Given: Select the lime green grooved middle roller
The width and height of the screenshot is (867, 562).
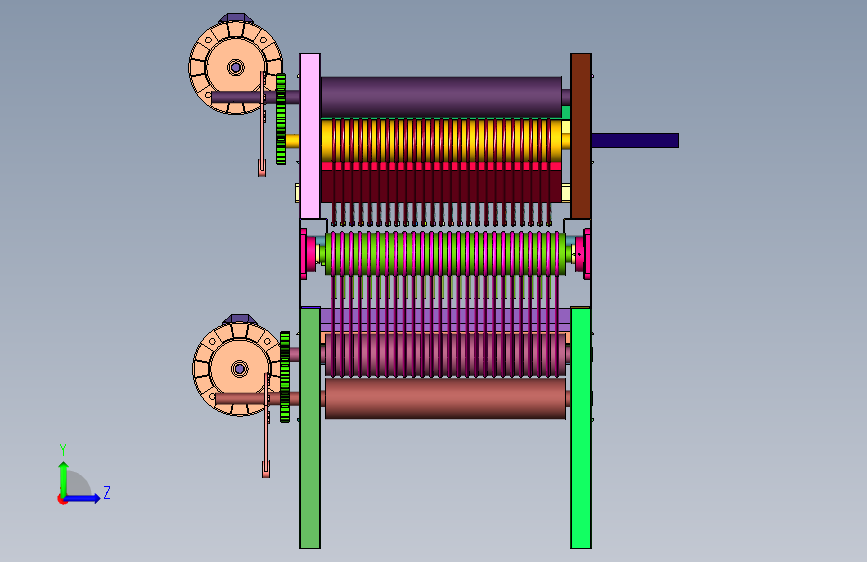Looking at the screenshot, I should pyautogui.click(x=446, y=253).
